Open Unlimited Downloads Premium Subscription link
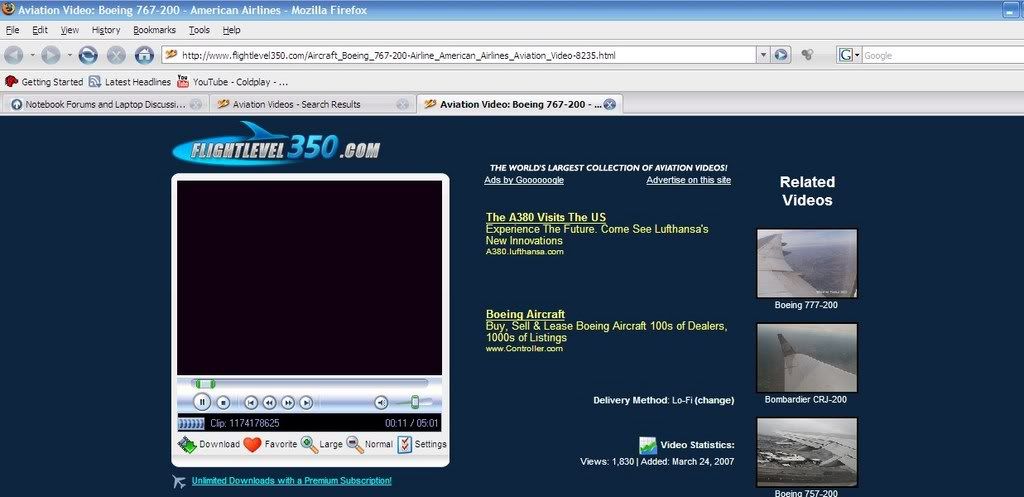 (x=291, y=481)
